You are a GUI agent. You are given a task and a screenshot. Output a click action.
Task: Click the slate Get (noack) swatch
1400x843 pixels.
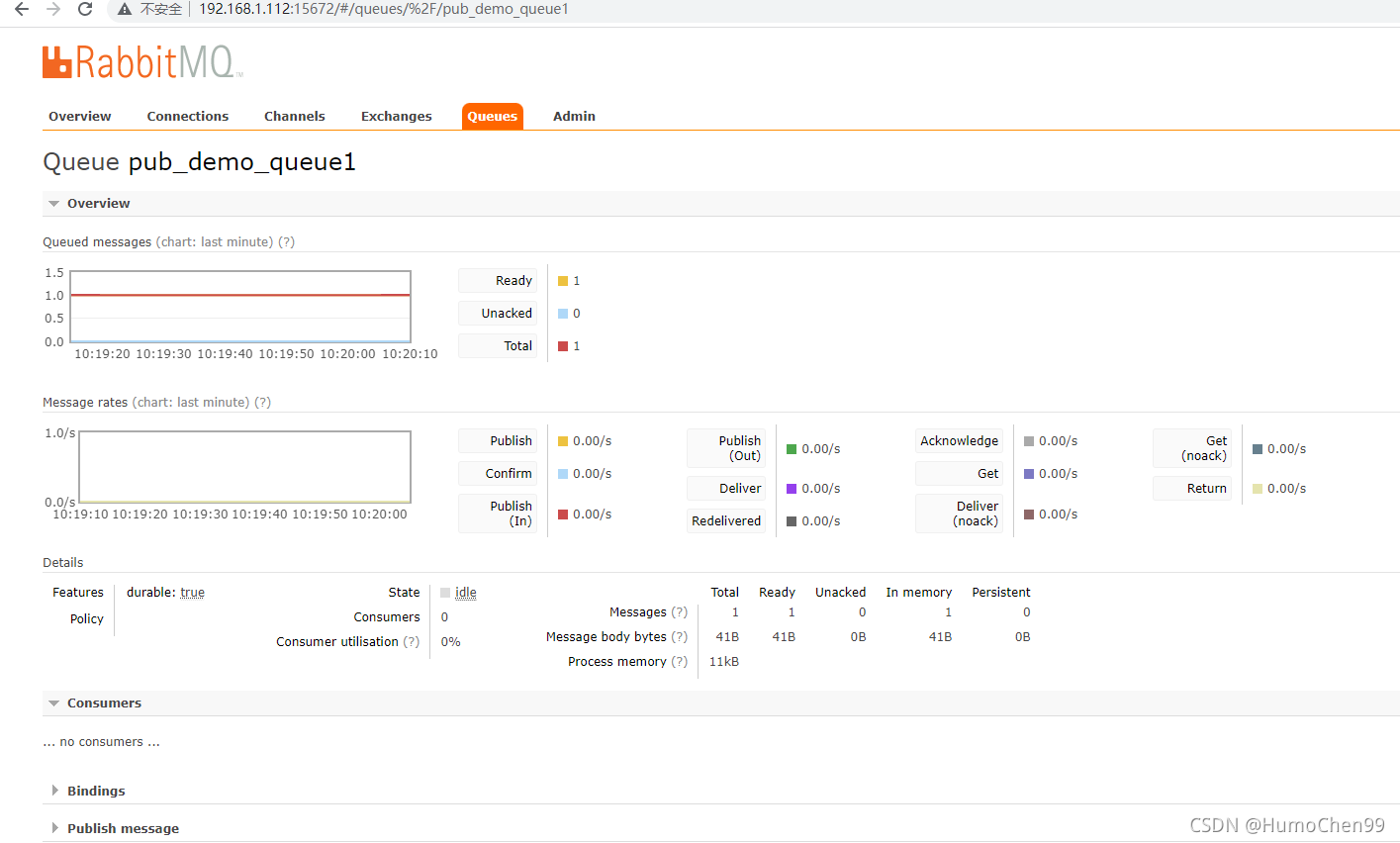click(x=1258, y=449)
